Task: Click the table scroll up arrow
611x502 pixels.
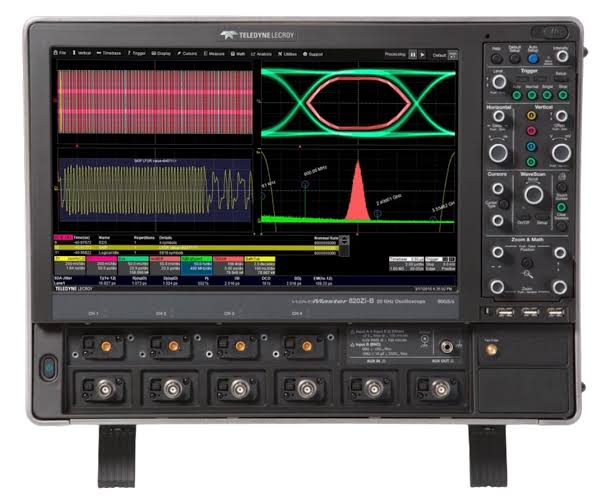Action: click(344, 239)
